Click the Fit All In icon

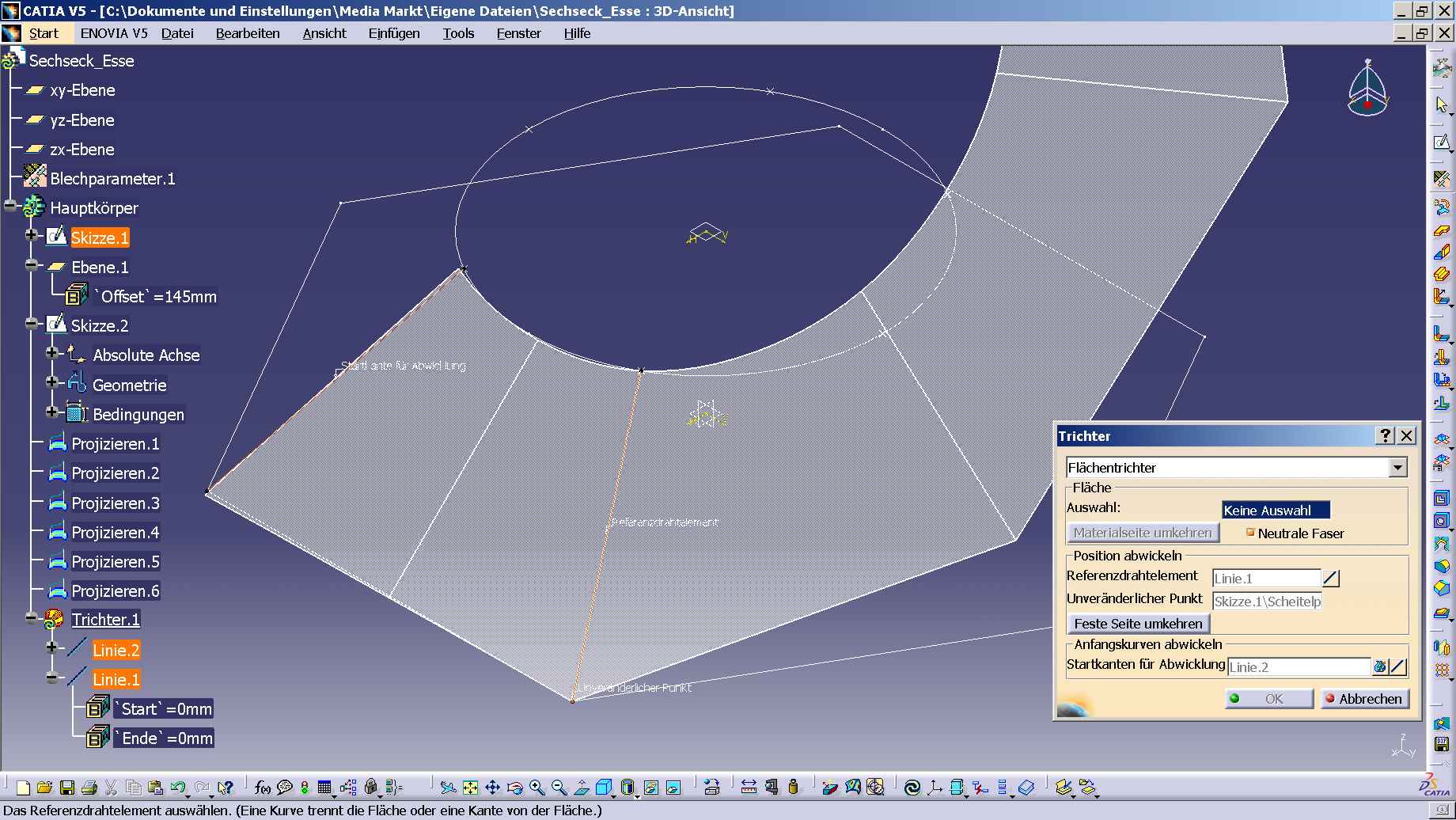tap(470, 788)
